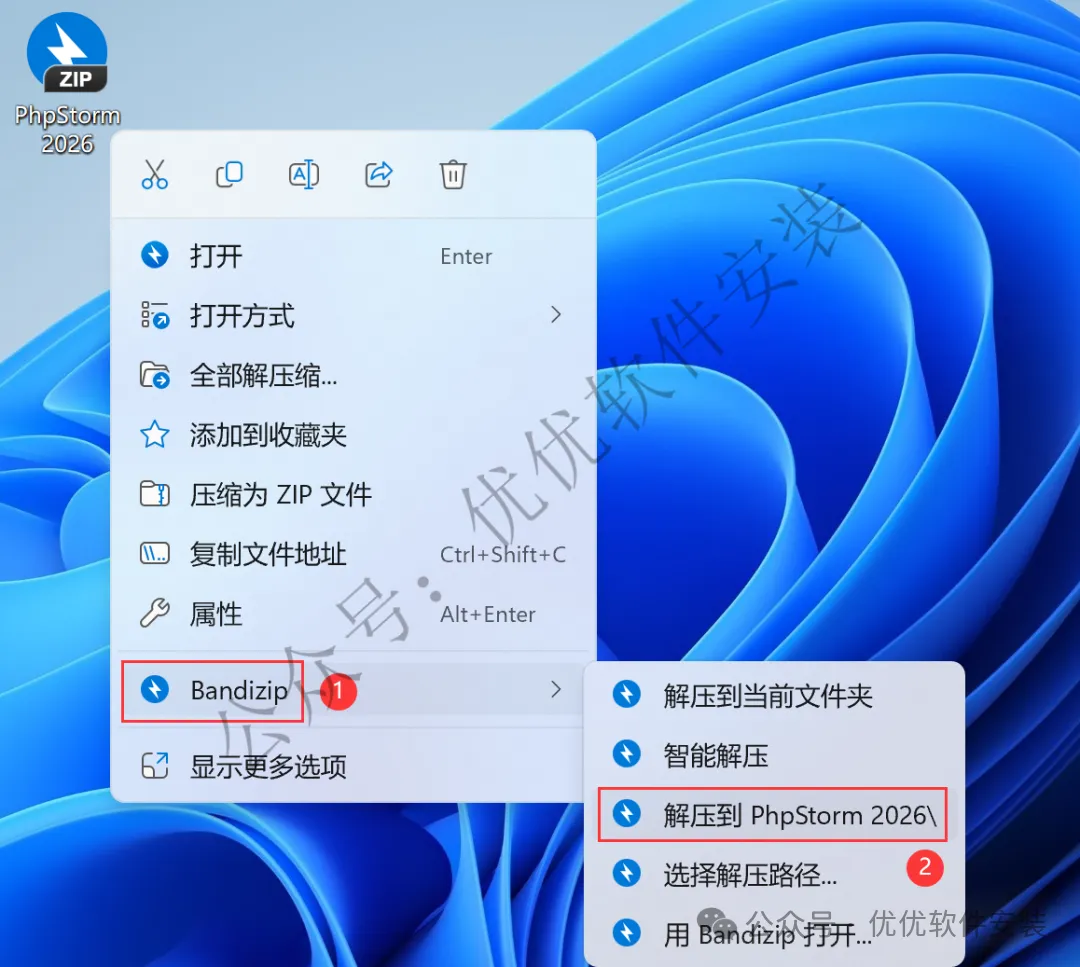Click the icon beside 打开方式

[x=155, y=315]
